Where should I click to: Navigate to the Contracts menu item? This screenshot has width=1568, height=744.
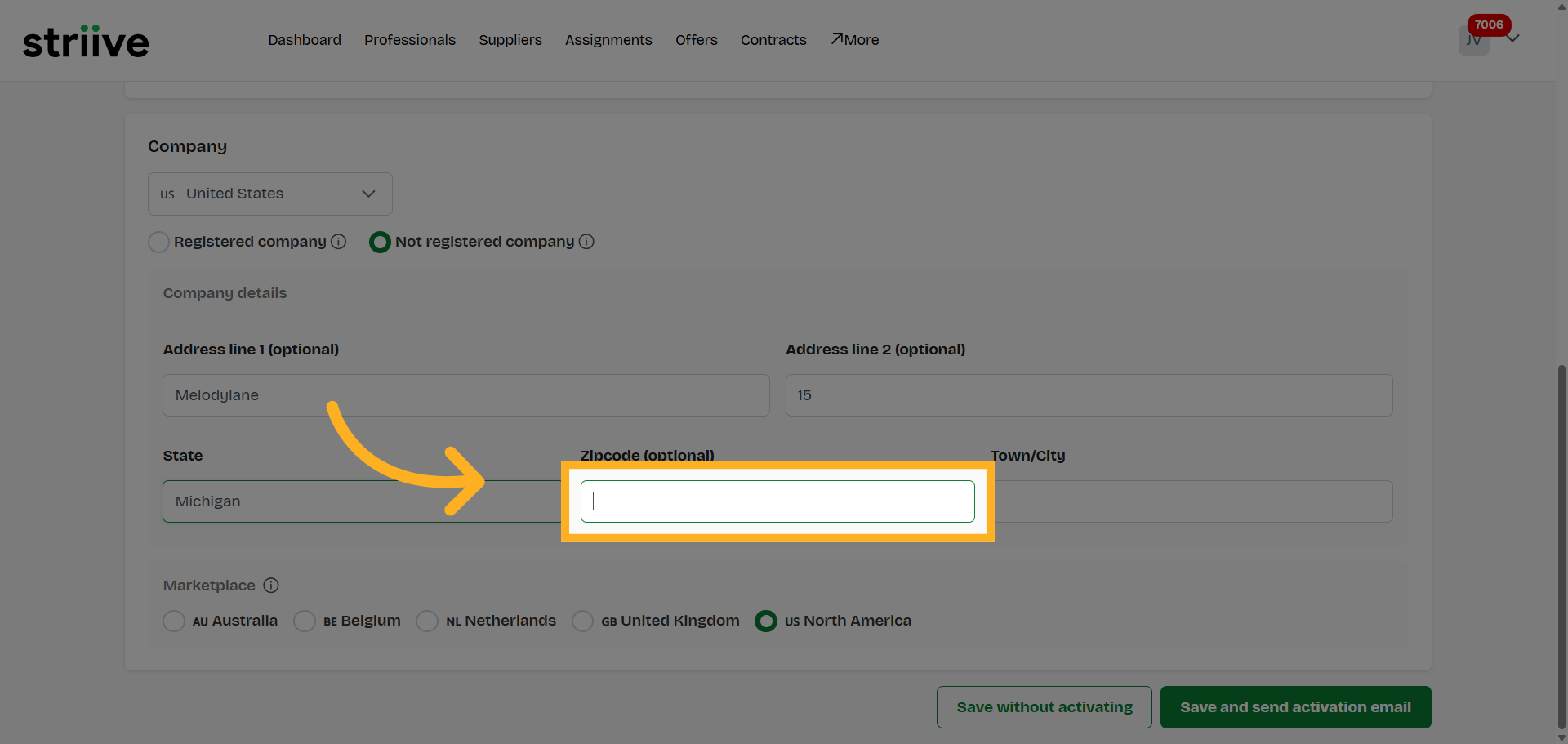click(773, 39)
